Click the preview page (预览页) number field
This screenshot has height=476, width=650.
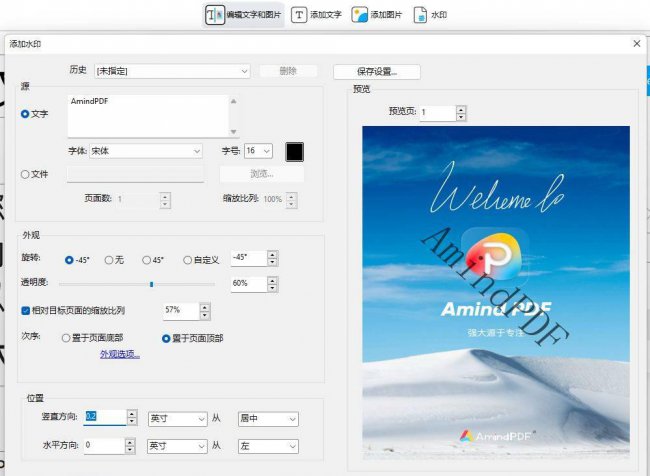pyautogui.click(x=438, y=113)
